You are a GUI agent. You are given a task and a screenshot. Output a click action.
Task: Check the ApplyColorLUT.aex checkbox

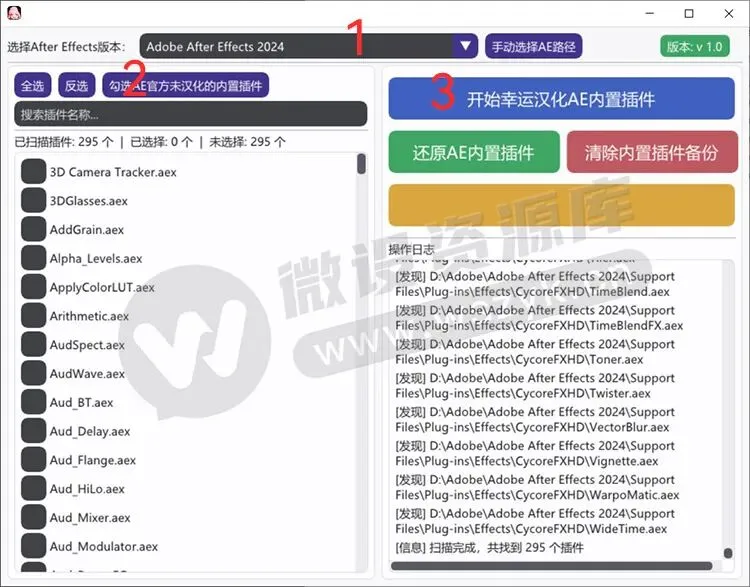coord(33,287)
